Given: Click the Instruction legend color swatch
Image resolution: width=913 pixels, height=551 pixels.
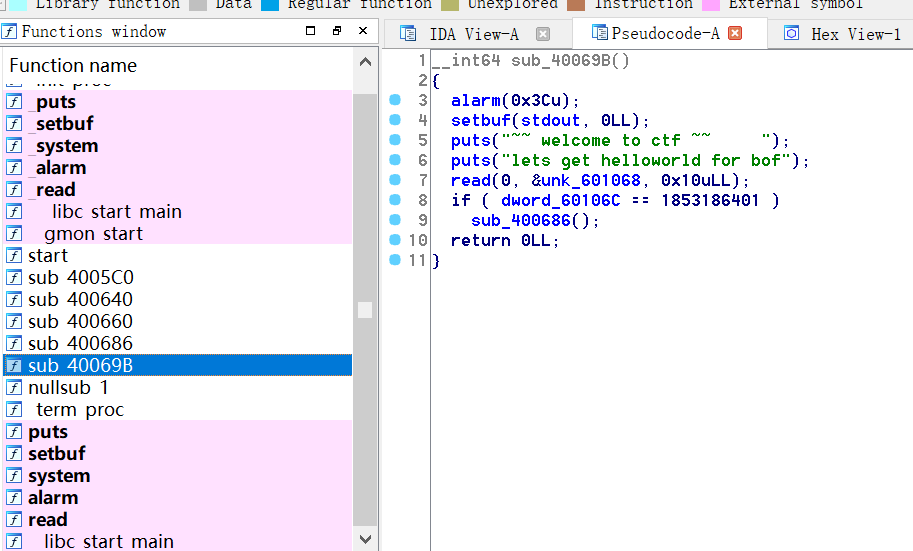Looking at the screenshot, I should click(x=576, y=5).
